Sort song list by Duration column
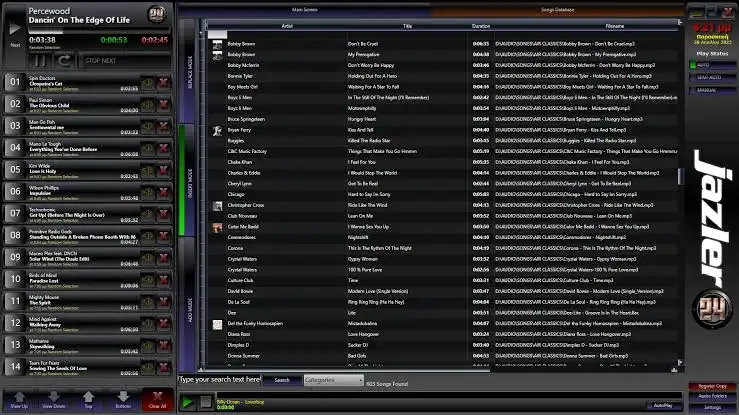The image size is (739, 415). point(481,26)
